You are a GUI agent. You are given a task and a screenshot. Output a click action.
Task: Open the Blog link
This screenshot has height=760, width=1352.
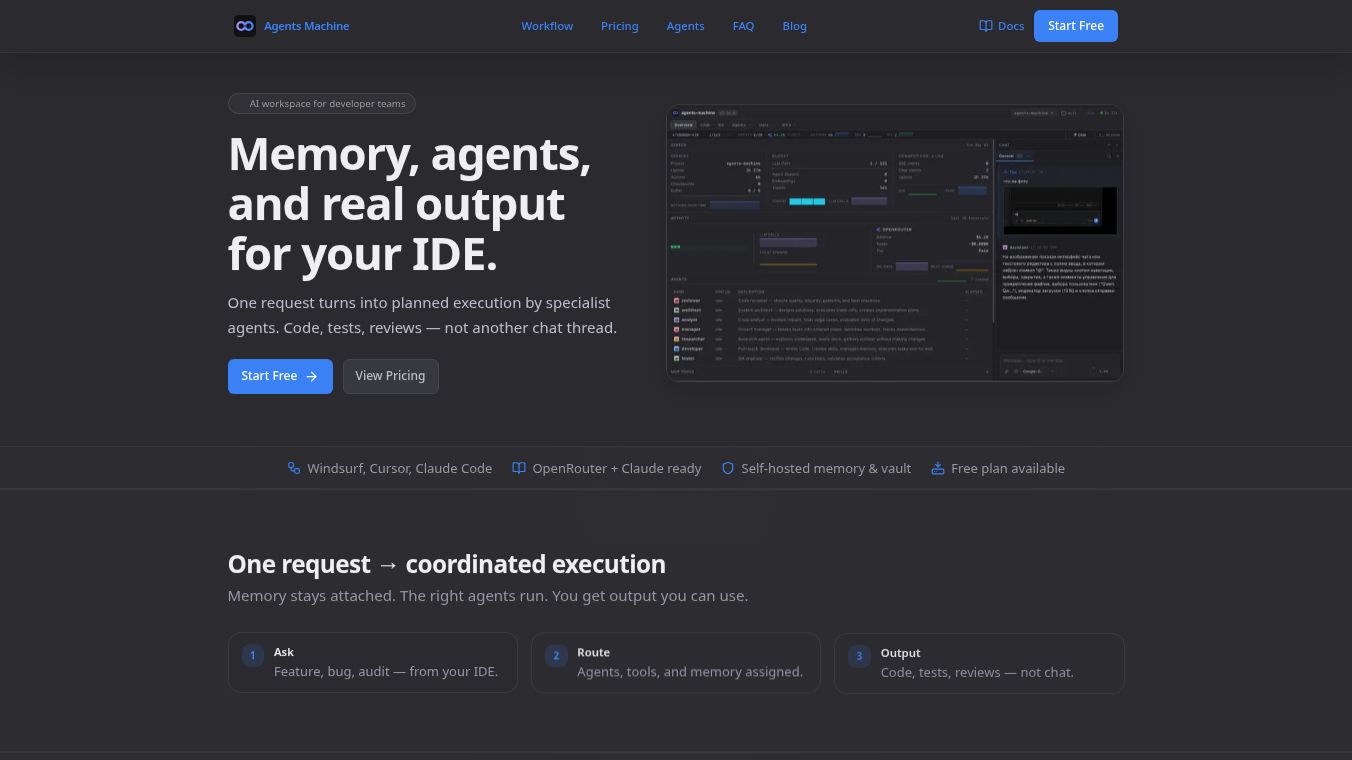tap(794, 26)
